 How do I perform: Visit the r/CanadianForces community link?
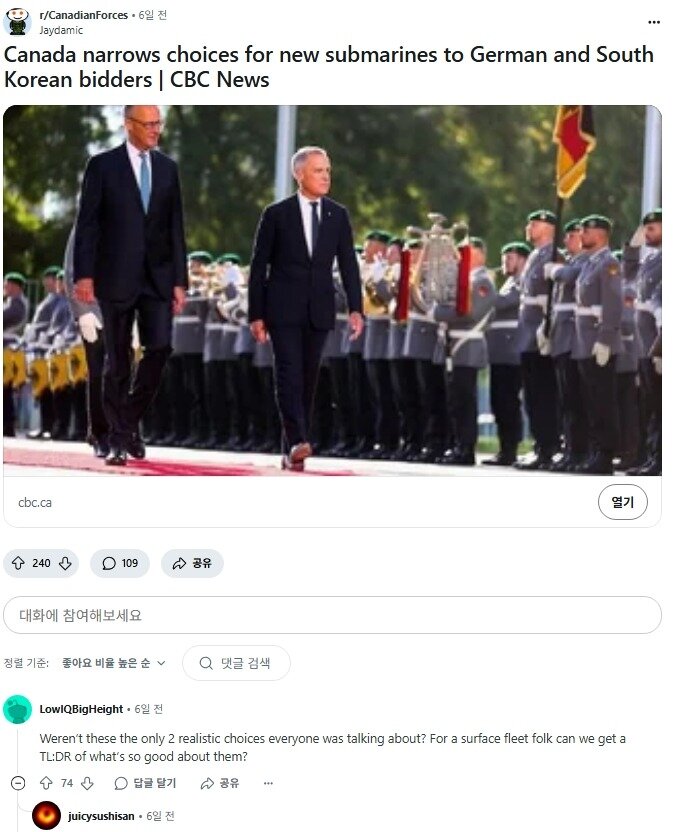[x=83, y=15]
